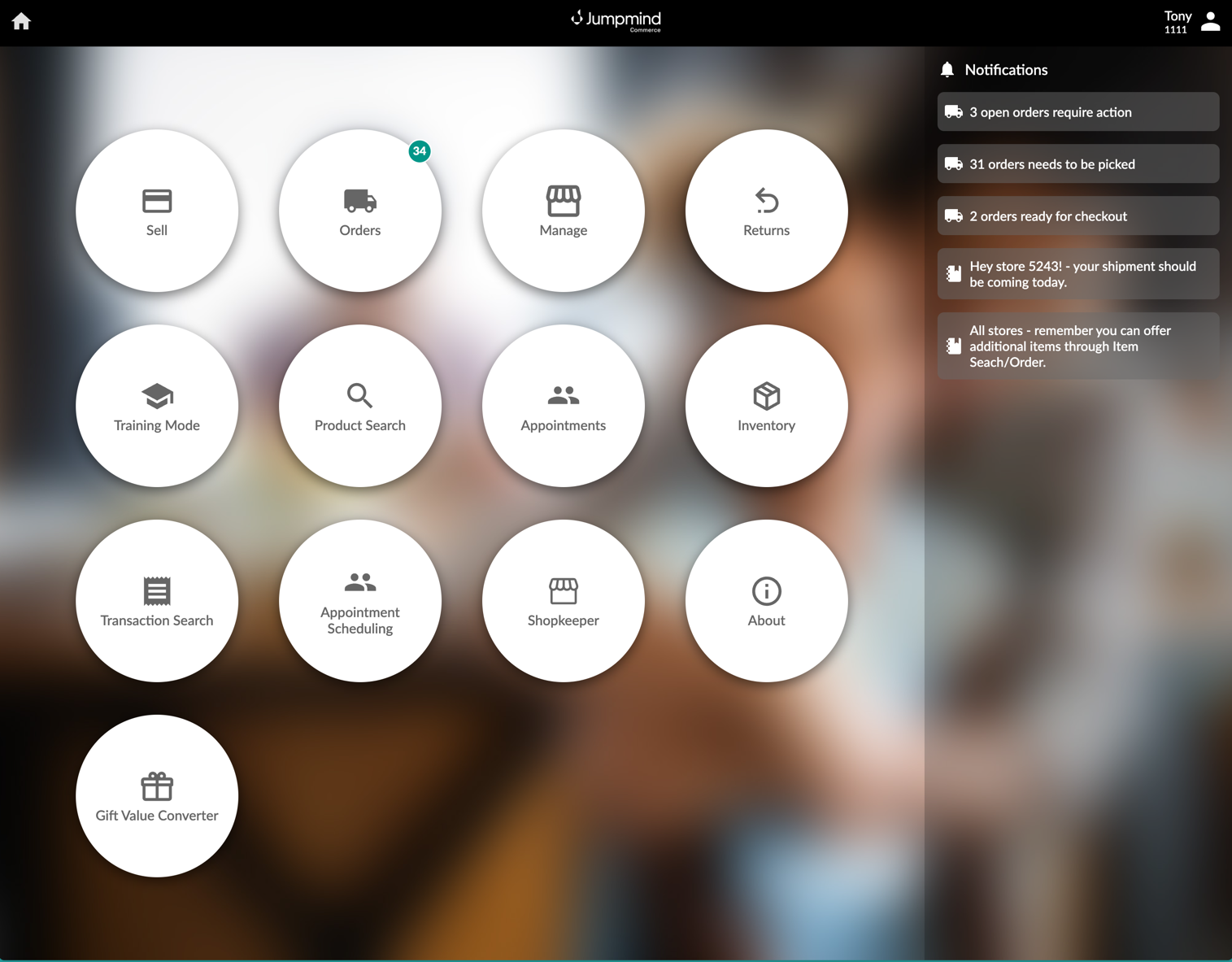Open the Sell tile
1232x962 pixels.
pos(157,211)
